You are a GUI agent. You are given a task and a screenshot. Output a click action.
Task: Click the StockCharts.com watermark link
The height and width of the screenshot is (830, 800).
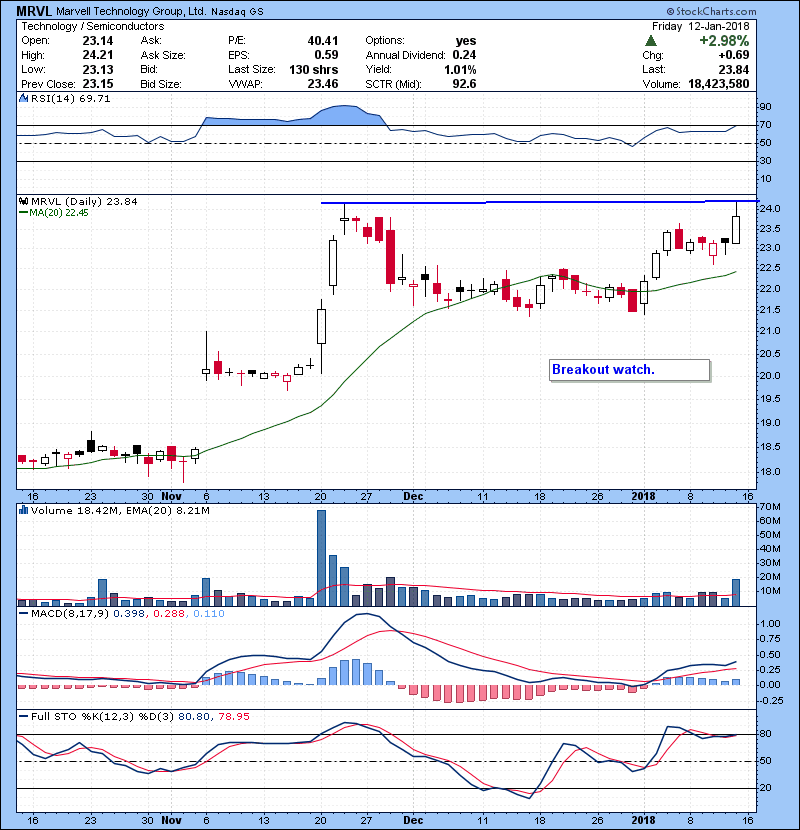[x=712, y=11]
